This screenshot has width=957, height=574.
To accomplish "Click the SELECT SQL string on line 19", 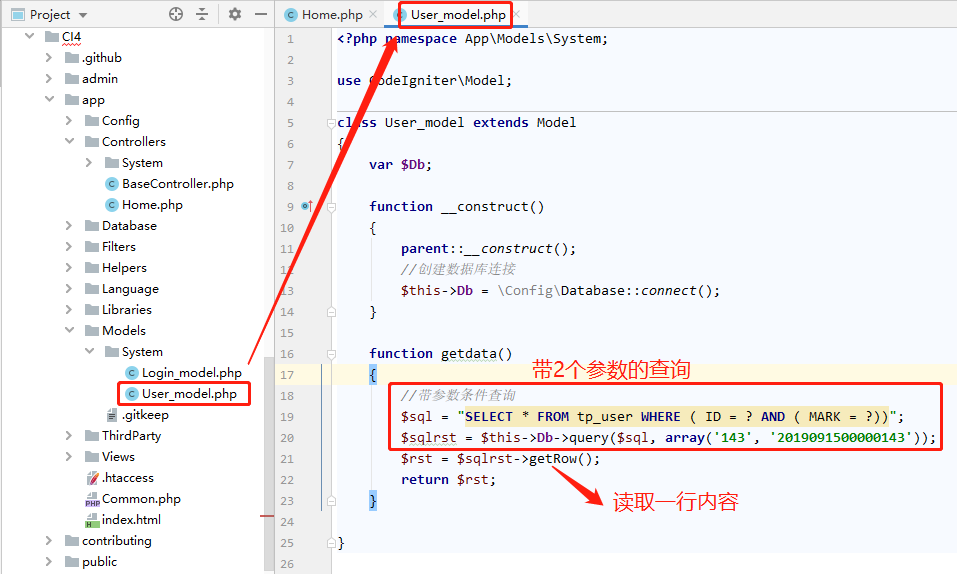I will click(x=677, y=416).
